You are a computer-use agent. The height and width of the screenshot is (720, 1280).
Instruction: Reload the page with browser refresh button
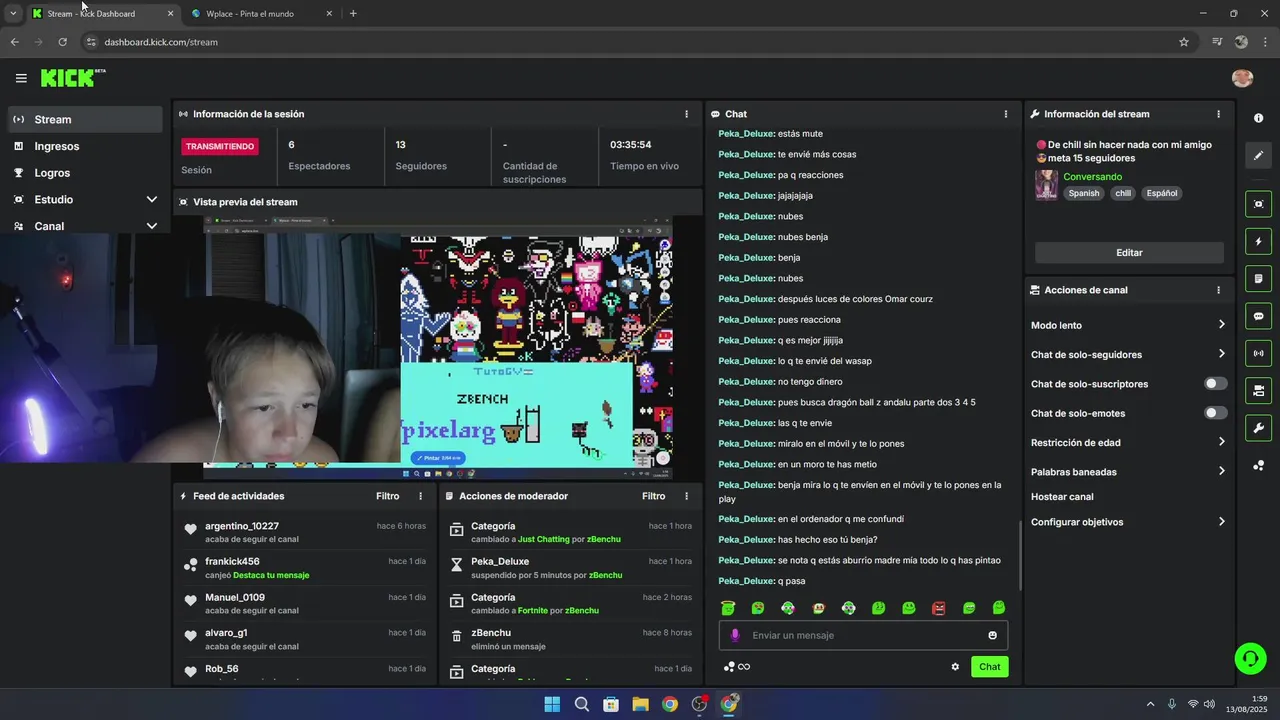click(62, 42)
